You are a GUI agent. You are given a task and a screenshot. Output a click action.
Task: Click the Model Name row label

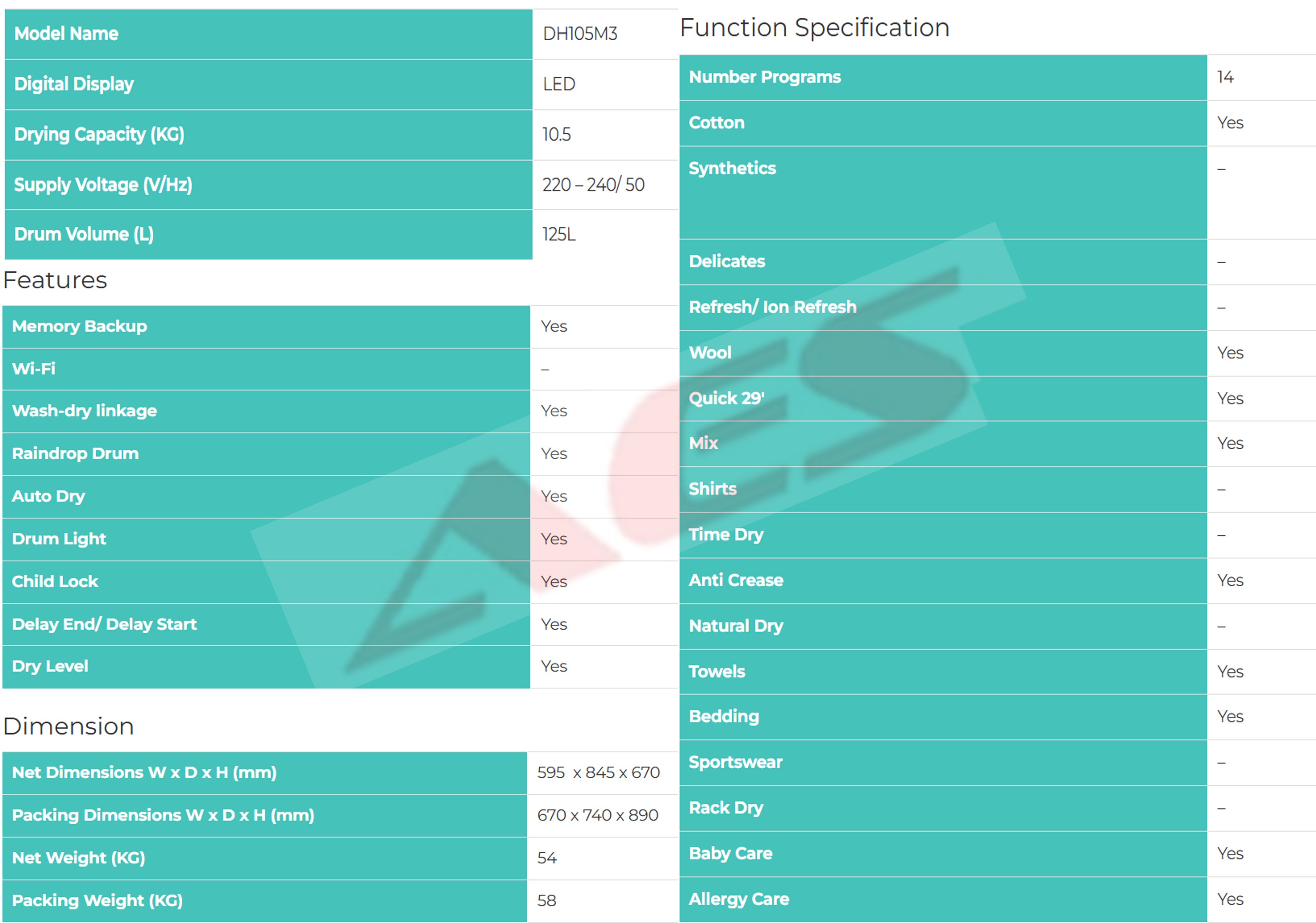click(x=66, y=34)
